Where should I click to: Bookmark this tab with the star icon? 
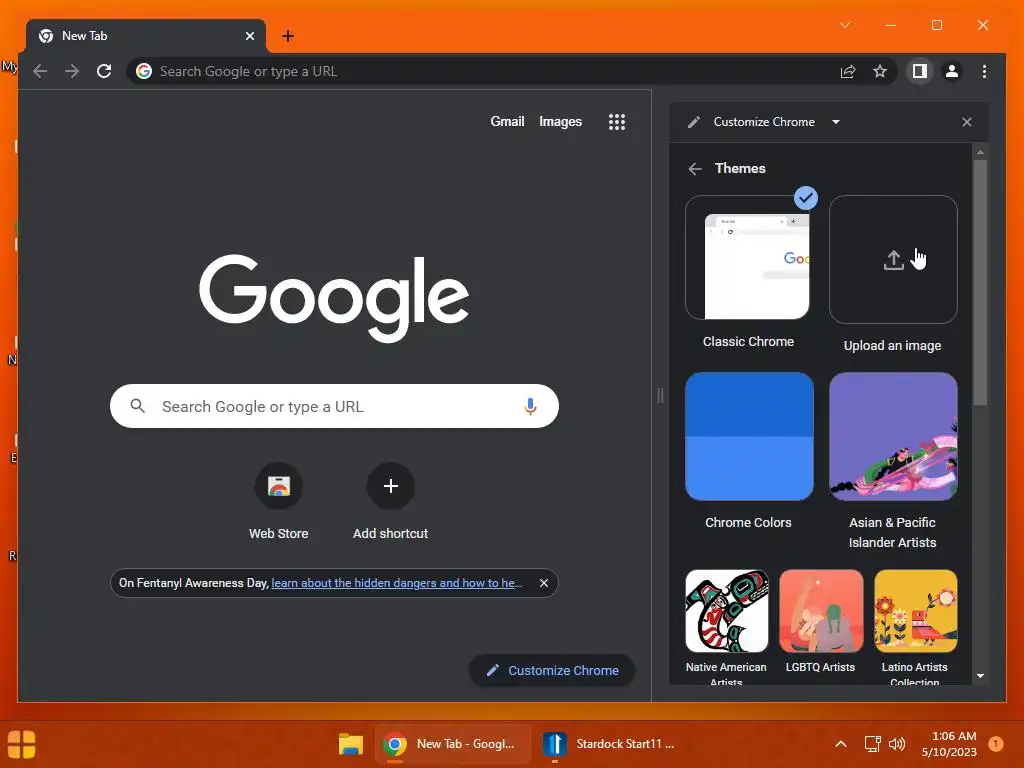(x=880, y=71)
